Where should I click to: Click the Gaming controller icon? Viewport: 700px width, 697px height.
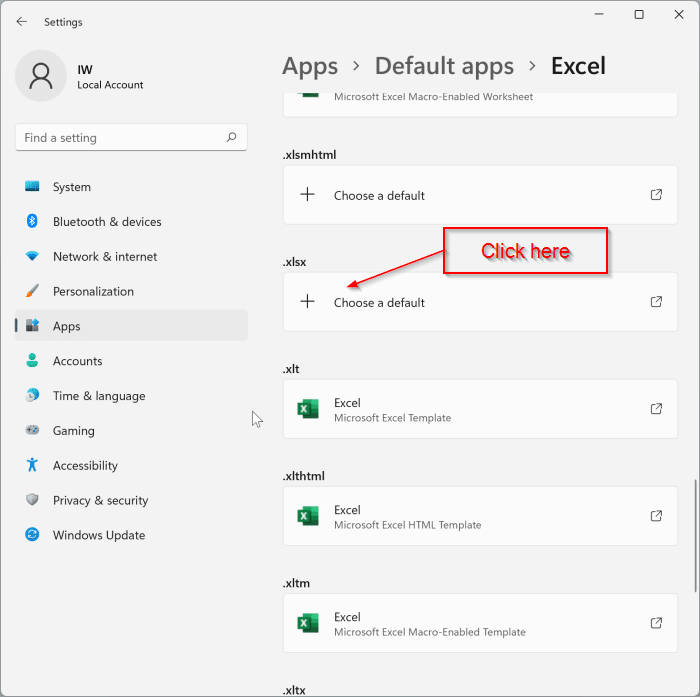coord(32,430)
